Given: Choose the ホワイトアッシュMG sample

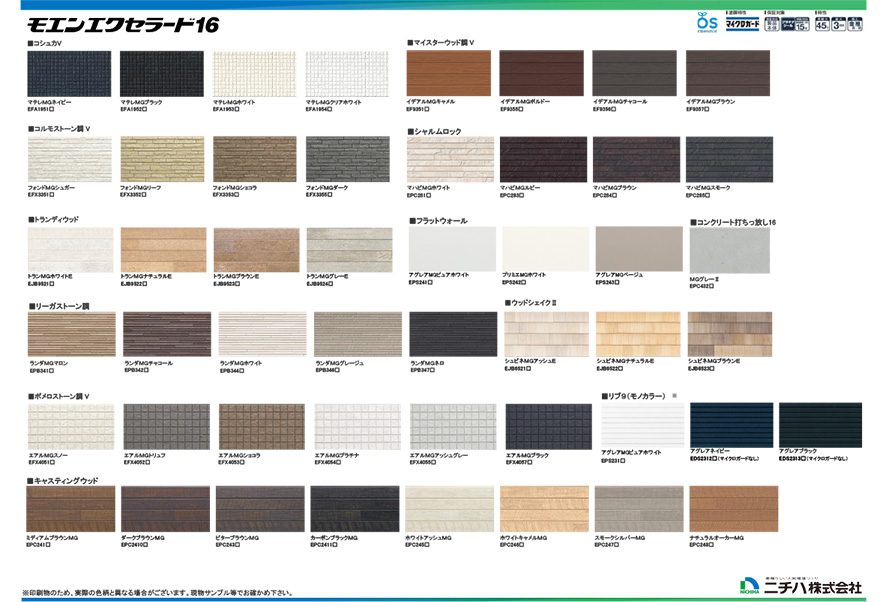Looking at the screenshot, I should [450, 509].
